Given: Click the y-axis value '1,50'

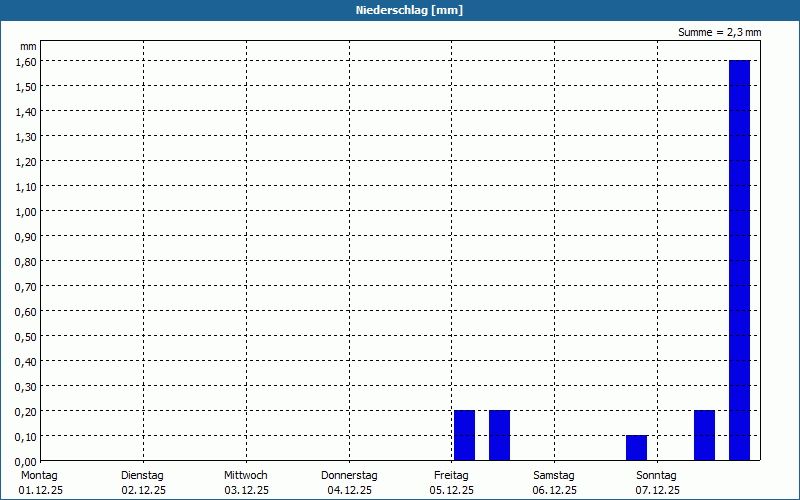Looking at the screenshot, I should point(26,87).
